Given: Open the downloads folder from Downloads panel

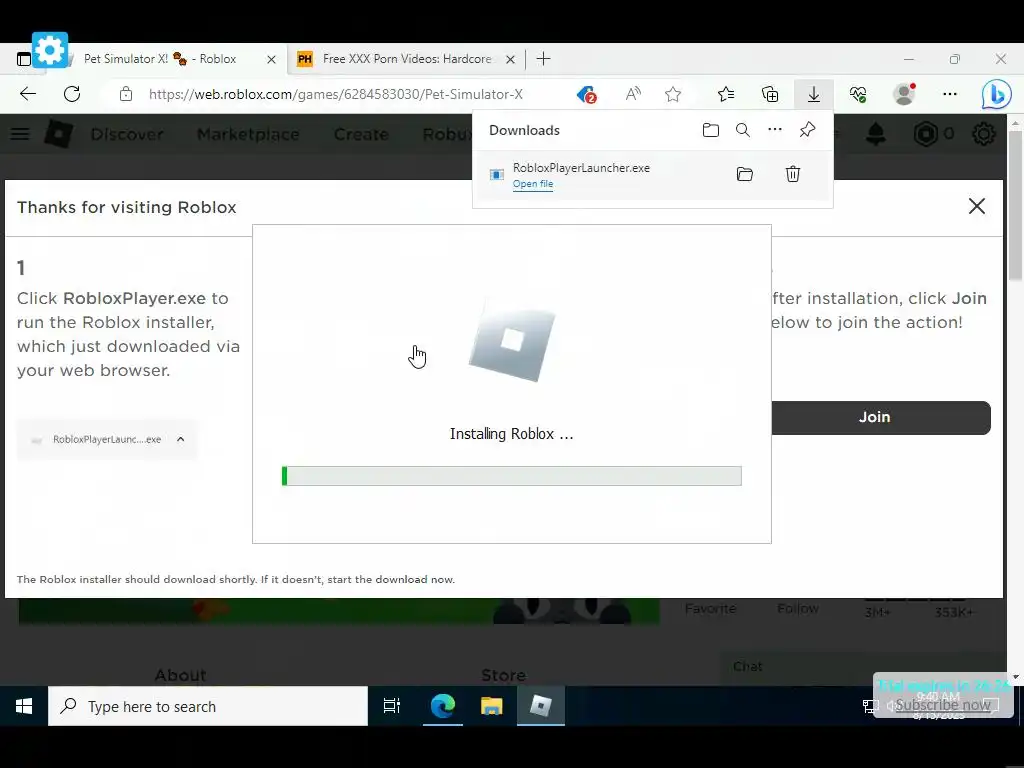Looking at the screenshot, I should click(711, 130).
